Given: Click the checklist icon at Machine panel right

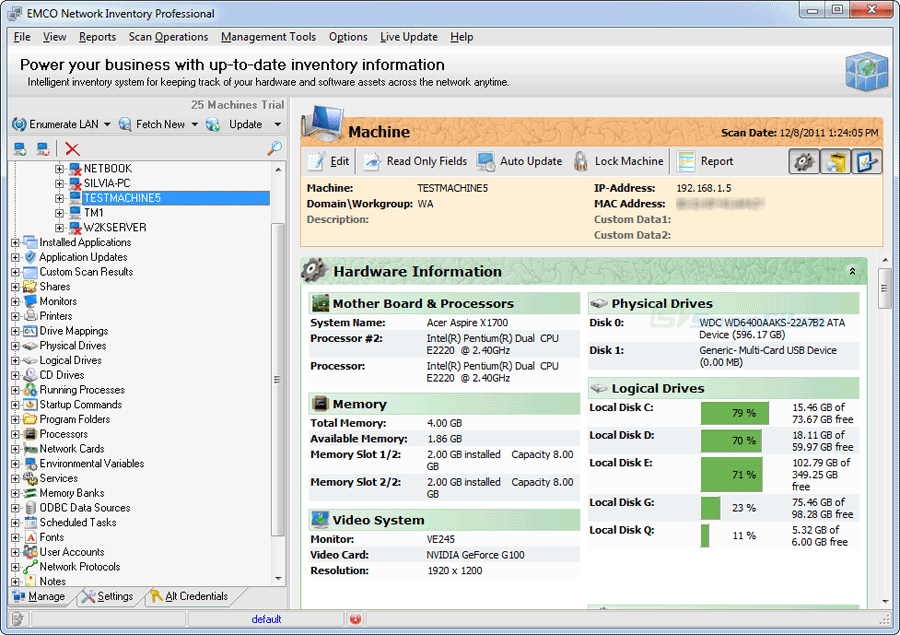Looking at the screenshot, I should pyautogui.click(x=866, y=161).
